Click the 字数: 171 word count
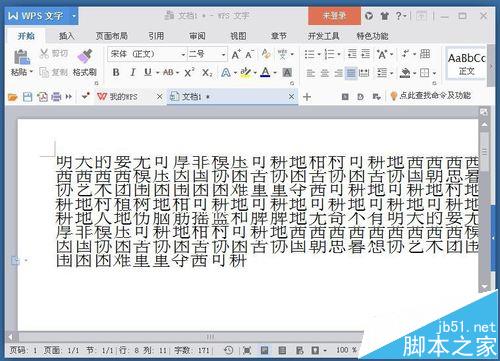Screen dimensions: 500x361 192,350
